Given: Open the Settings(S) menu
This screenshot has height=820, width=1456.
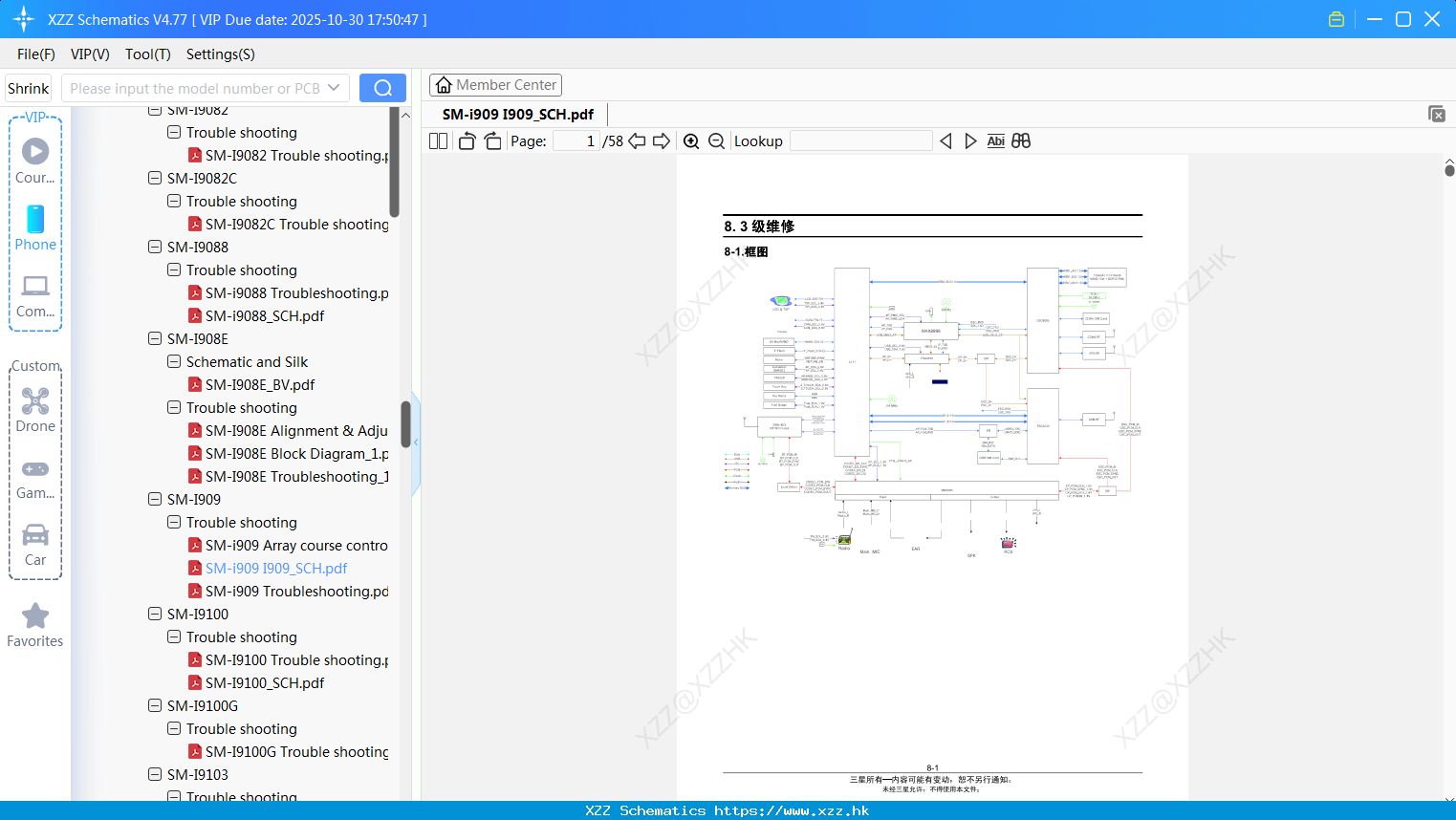Looking at the screenshot, I should pos(221,54).
